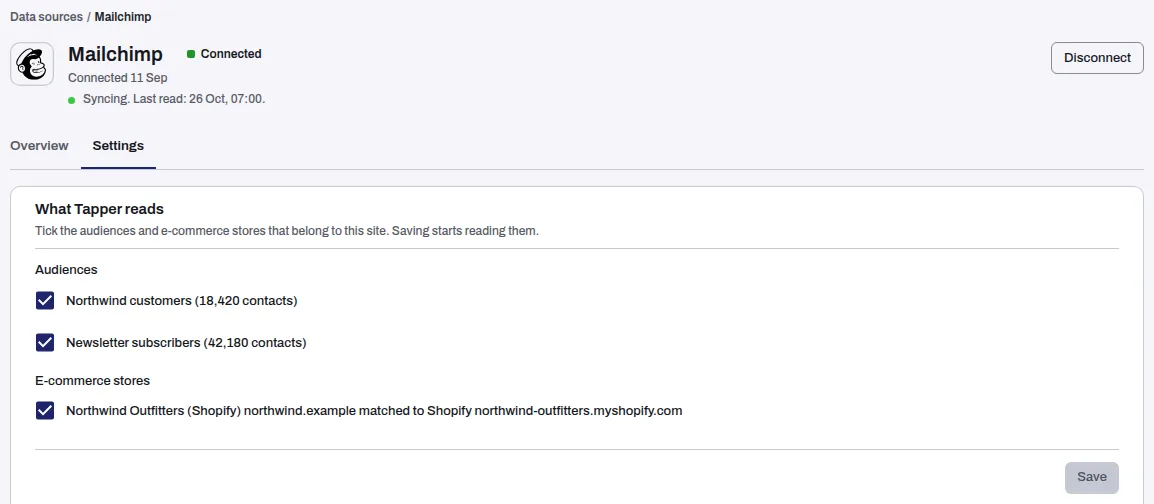Screen dimensions: 1154x504
Task: Uncheck the Newsletter subscribers audience checkbox
Action: point(45,342)
